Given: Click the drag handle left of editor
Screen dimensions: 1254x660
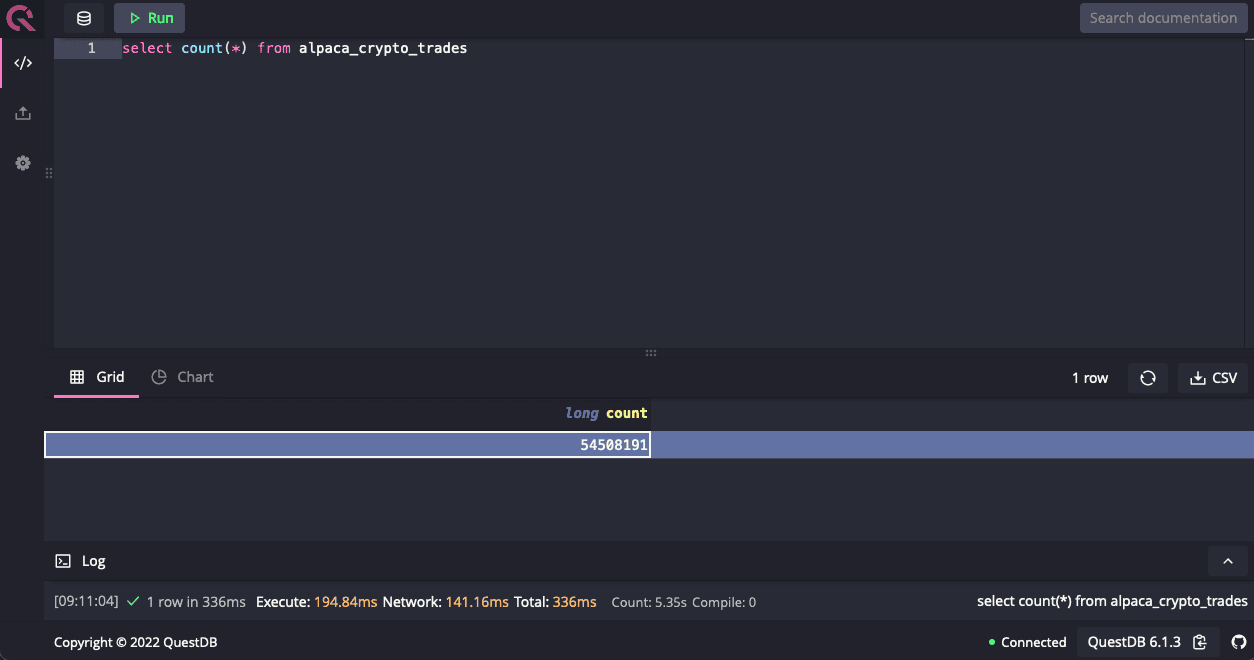Looking at the screenshot, I should point(48,173).
